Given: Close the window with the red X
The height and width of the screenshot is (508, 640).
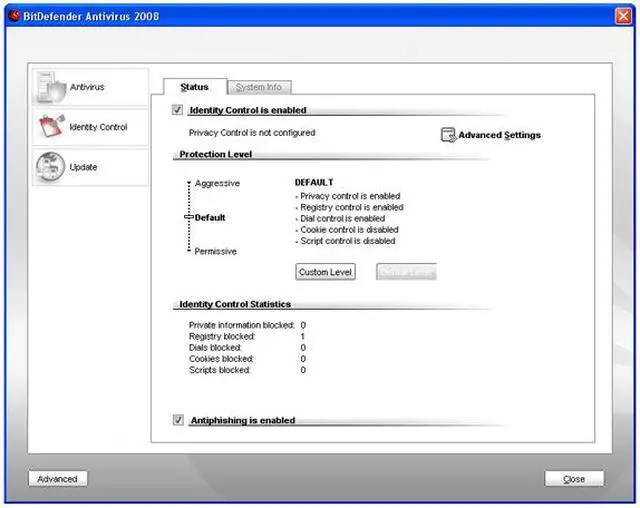Looking at the screenshot, I should (x=622, y=16).
